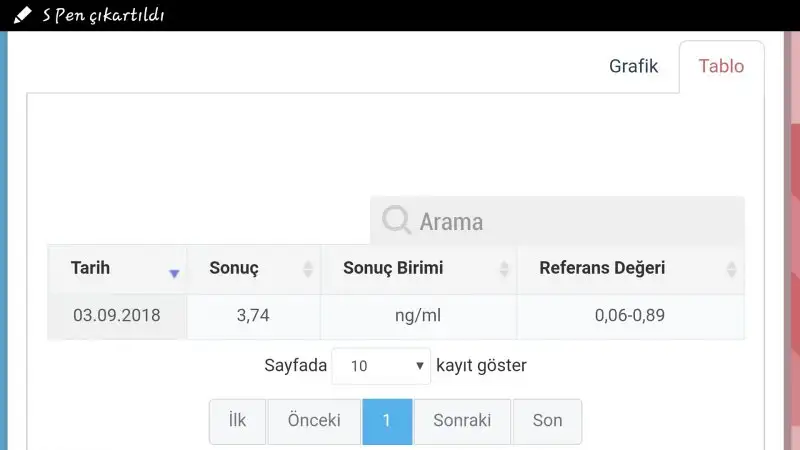
Task: Go to next page with Sonraki
Action: pyautogui.click(x=462, y=421)
